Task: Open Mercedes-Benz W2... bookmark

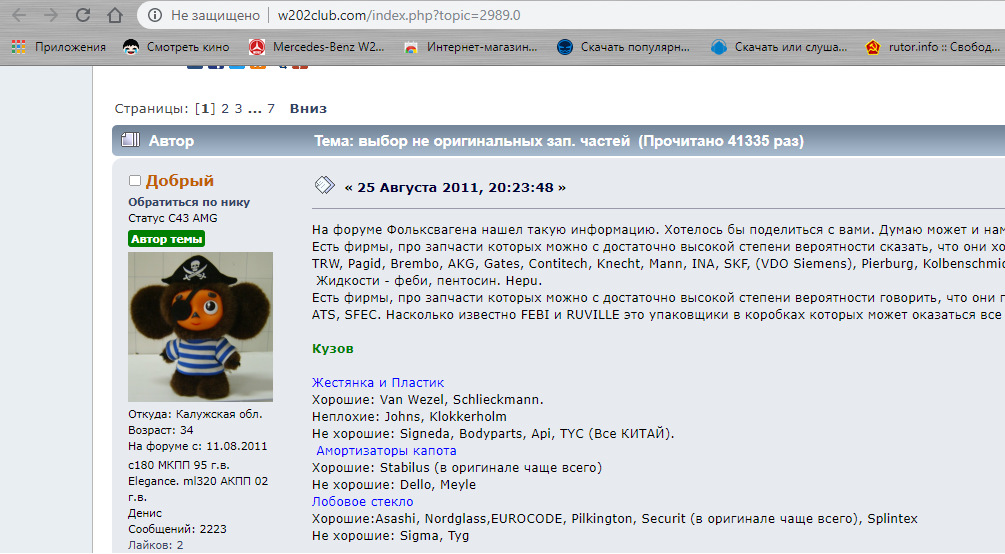Action: tap(317, 47)
